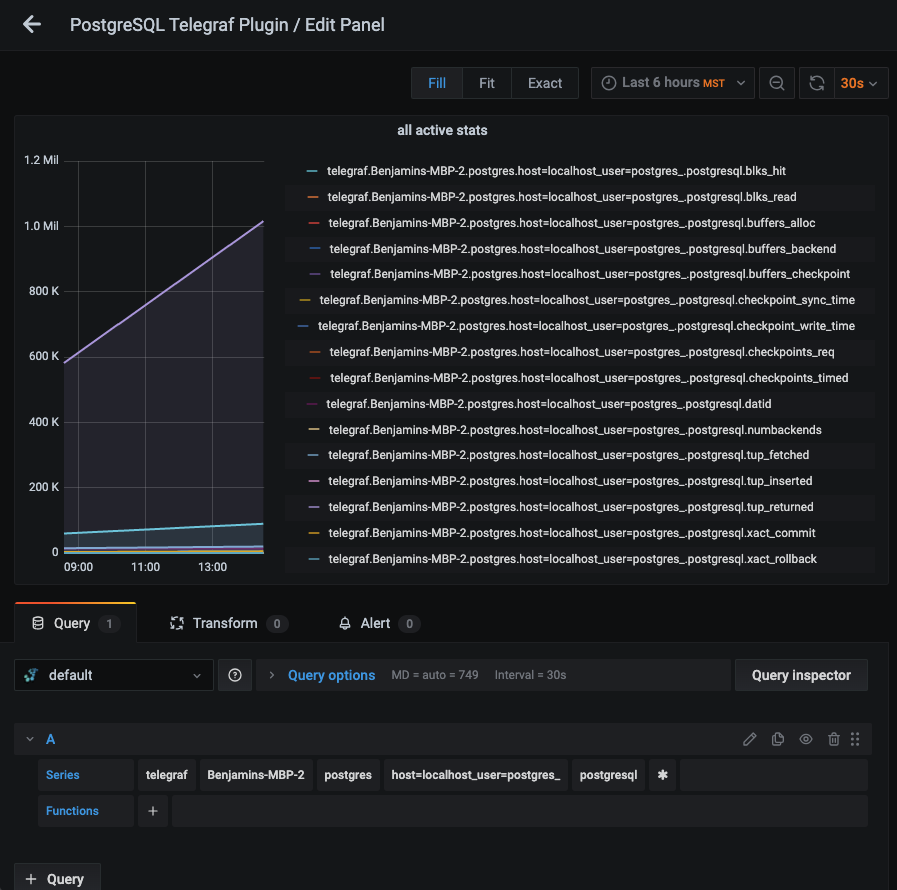Click the empty series segment field
The image size is (897, 890).
coord(773,775)
